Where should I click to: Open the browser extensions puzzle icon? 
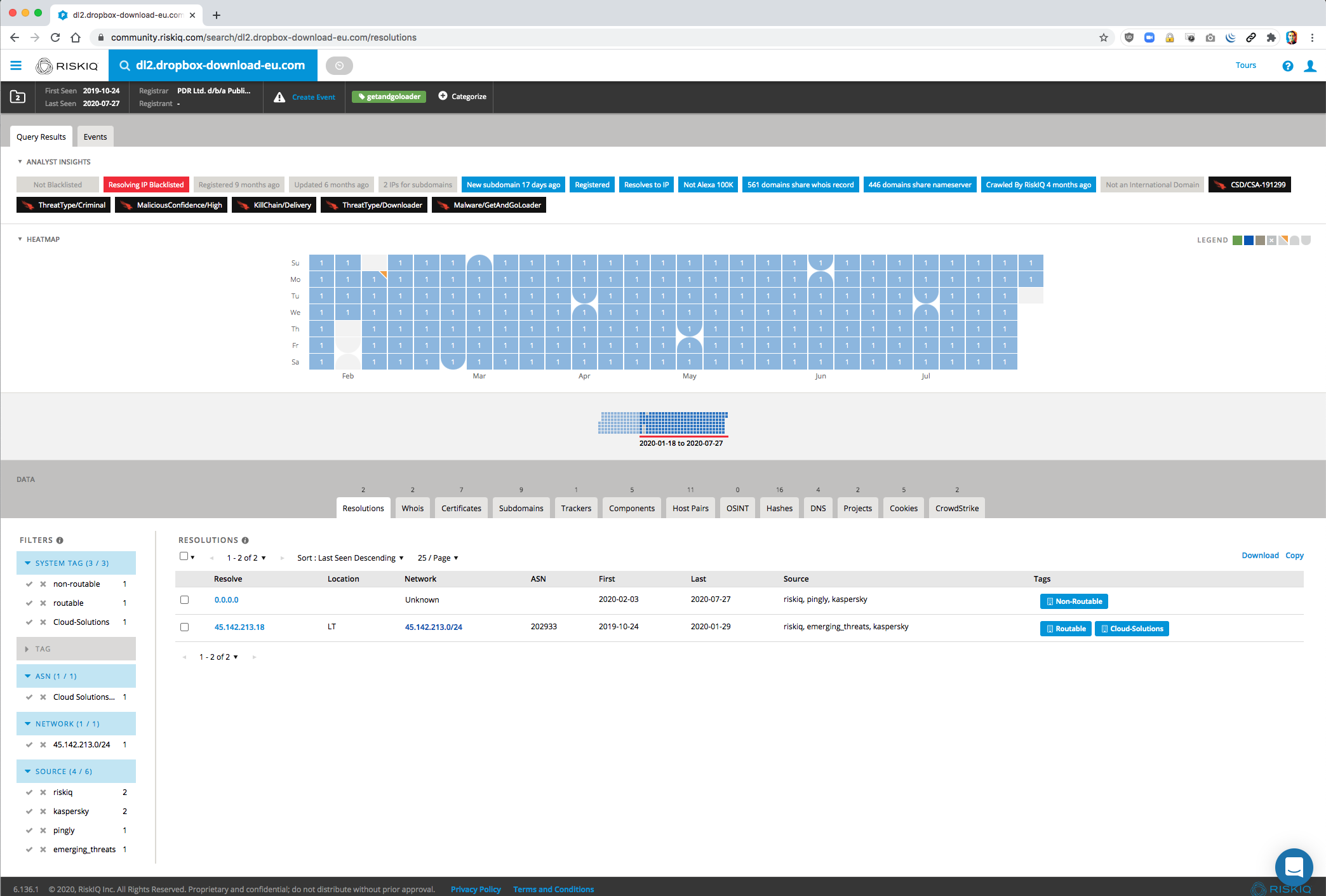pyautogui.click(x=1271, y=37)
